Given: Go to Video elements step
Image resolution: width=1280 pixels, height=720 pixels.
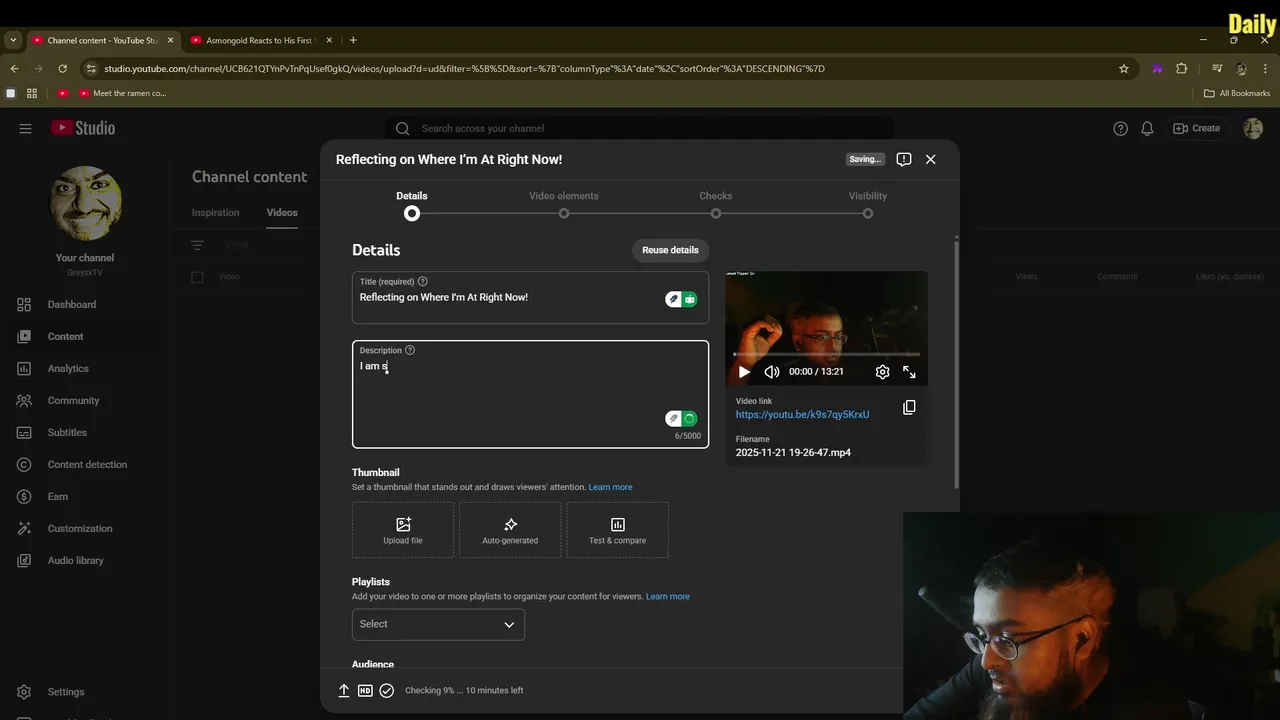Looking at the screenshot, I should 564,204.
